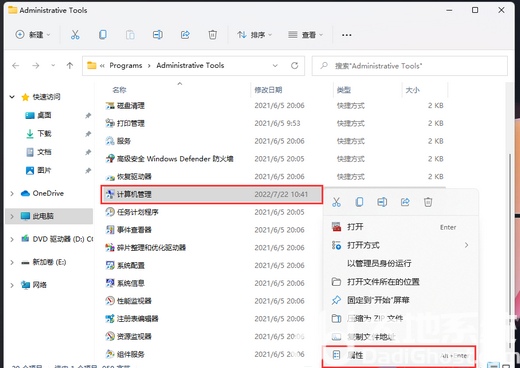Select the 性能监视器 shortcut icon
Screen dimensions: 520x368
110,301
